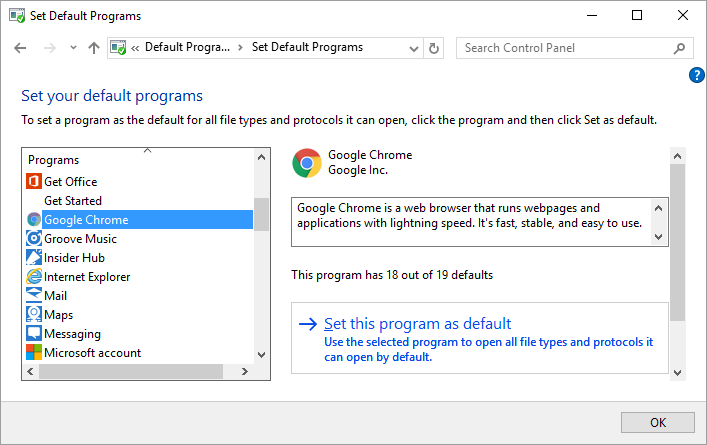Click the search magnifier icon
This screenshot has height=445, width=707.
pyautogui.click(x=679, y=48)
